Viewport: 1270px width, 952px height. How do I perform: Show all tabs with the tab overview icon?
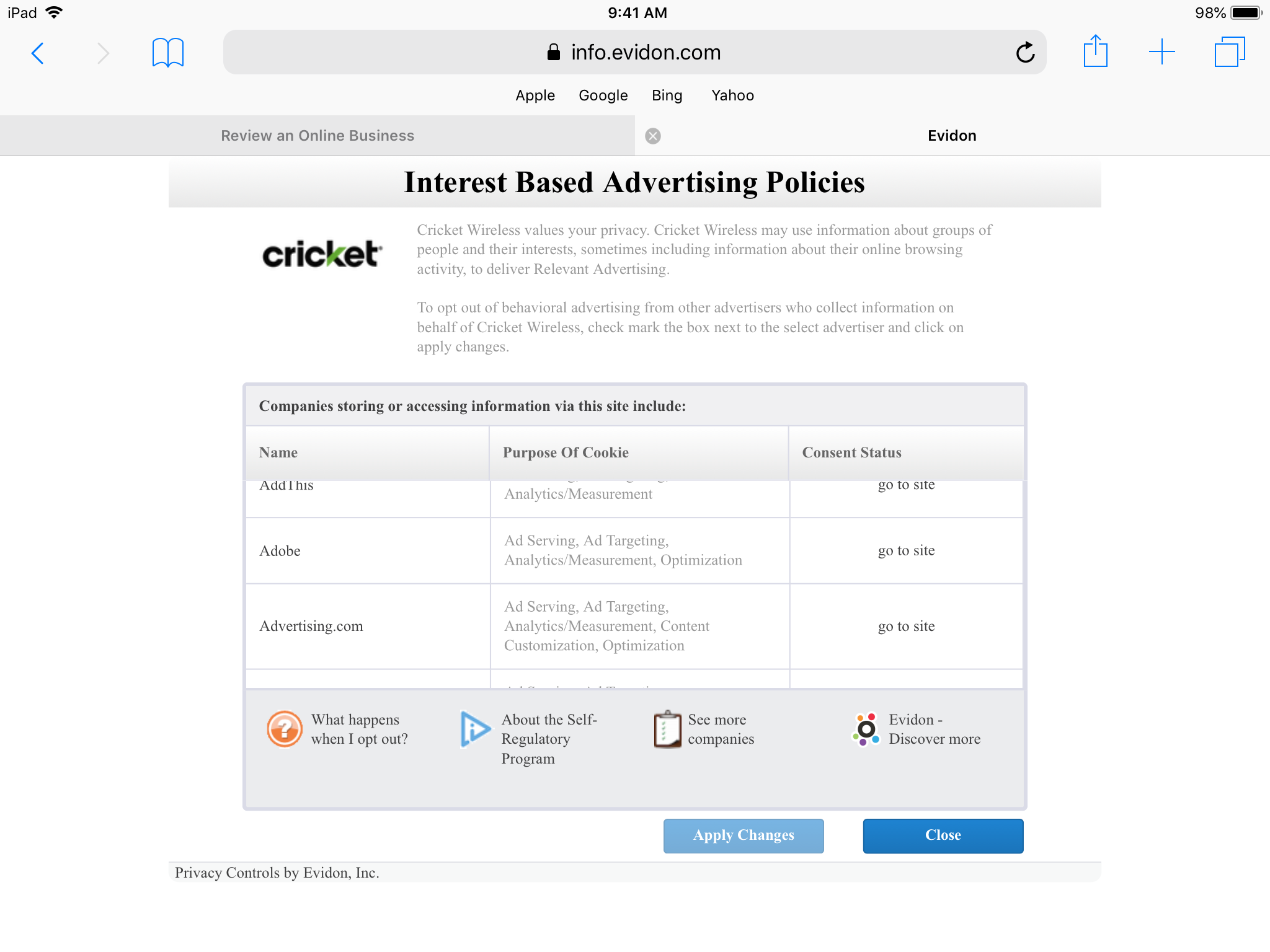click(x=1228, y=52)
